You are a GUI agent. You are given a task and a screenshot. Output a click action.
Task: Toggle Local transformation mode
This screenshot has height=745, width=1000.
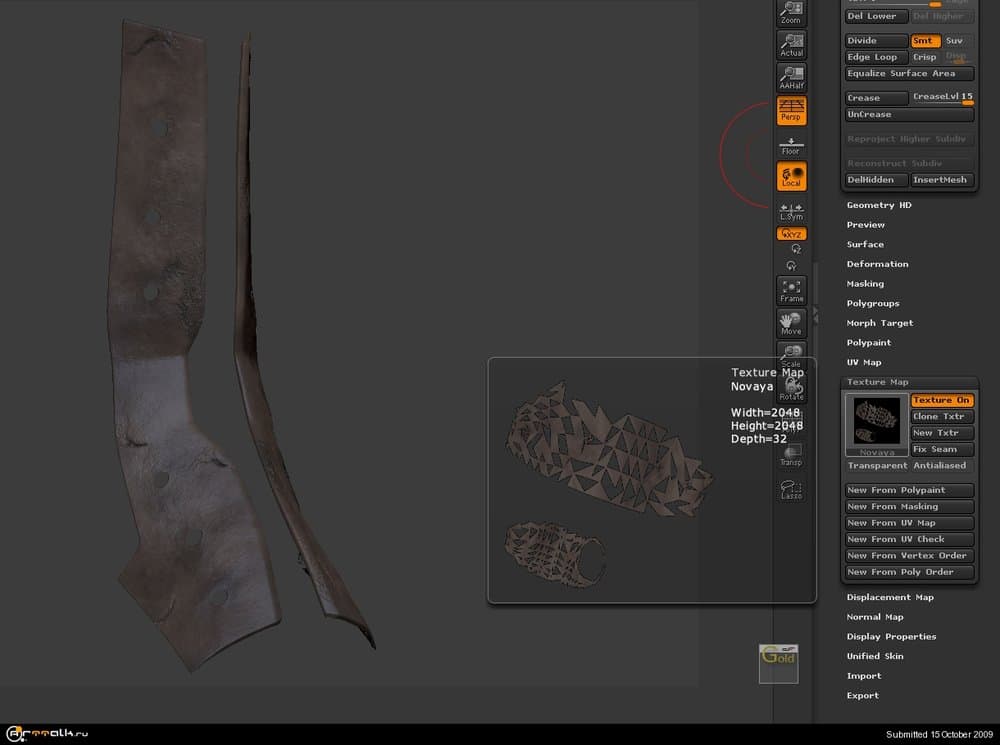click(x=791, y=177)
